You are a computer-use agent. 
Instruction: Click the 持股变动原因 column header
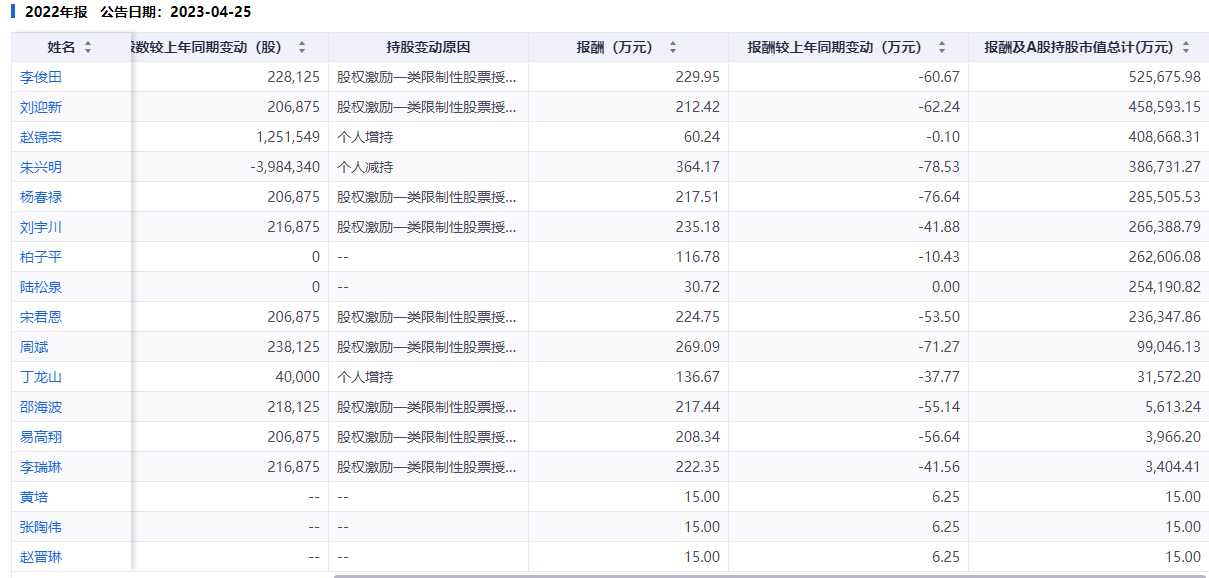pyautogui.click(x=428, y=47)
